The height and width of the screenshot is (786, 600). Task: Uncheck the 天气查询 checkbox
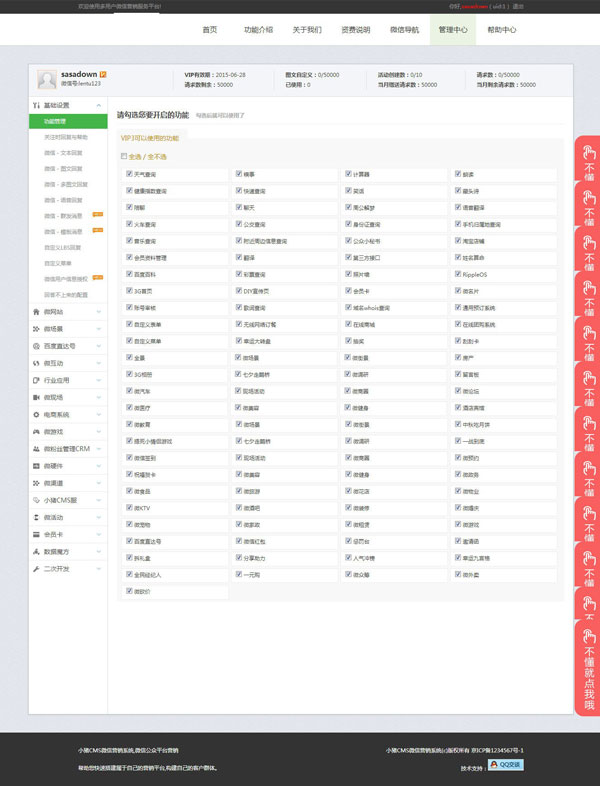click(129, 174)
